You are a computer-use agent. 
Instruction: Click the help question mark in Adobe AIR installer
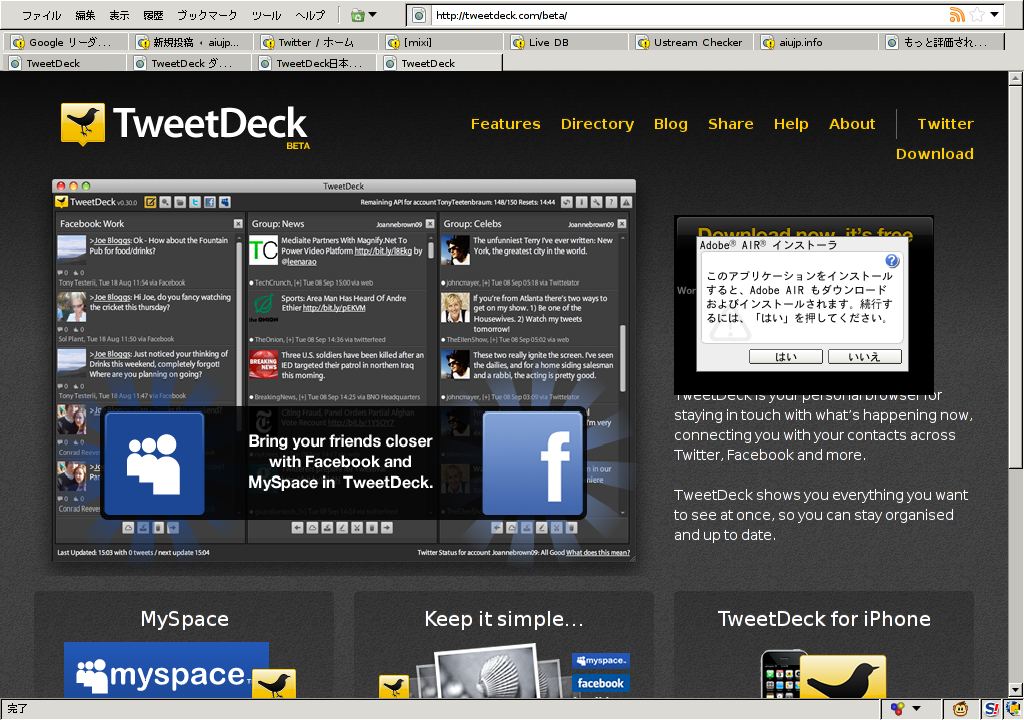tap(892, 261)
